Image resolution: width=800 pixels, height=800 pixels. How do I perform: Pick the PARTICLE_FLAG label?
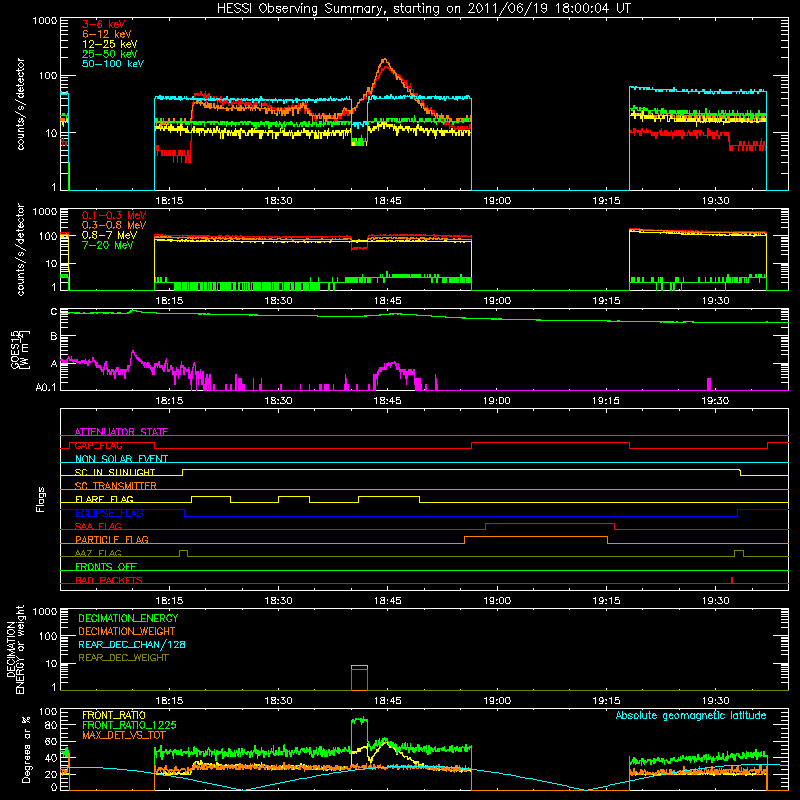112,540
